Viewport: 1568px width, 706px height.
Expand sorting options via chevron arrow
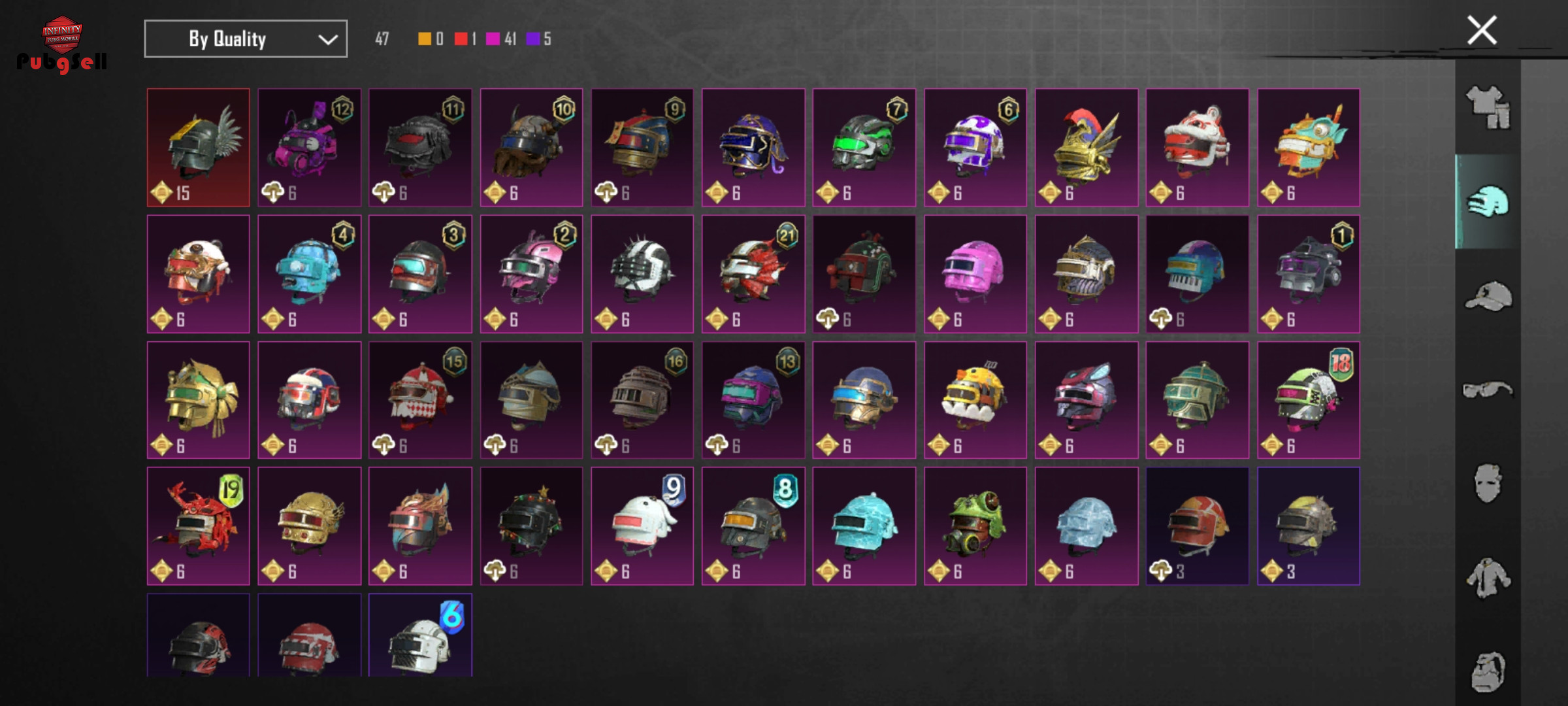pos(327,40)
